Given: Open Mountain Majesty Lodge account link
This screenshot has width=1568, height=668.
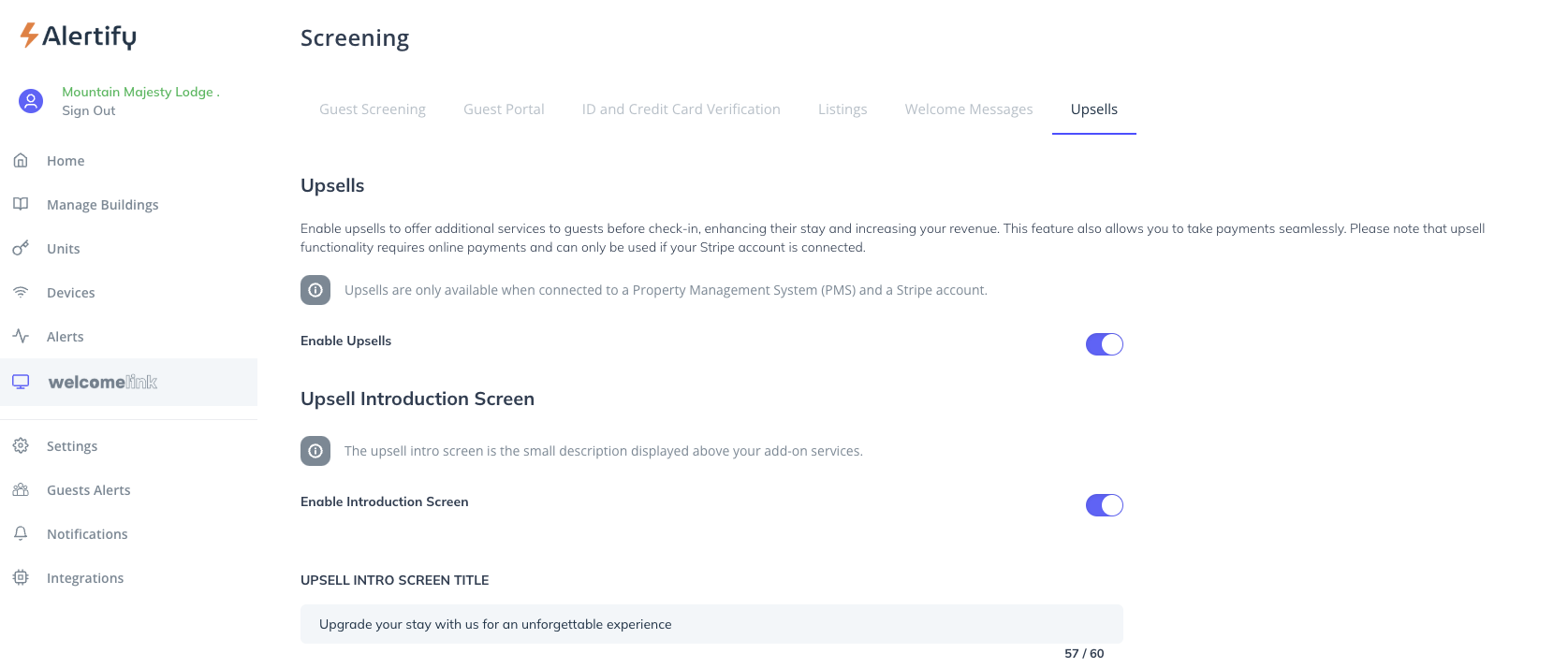Looking at the screenshot, I should pyautogui.click(x=138, y=92).
